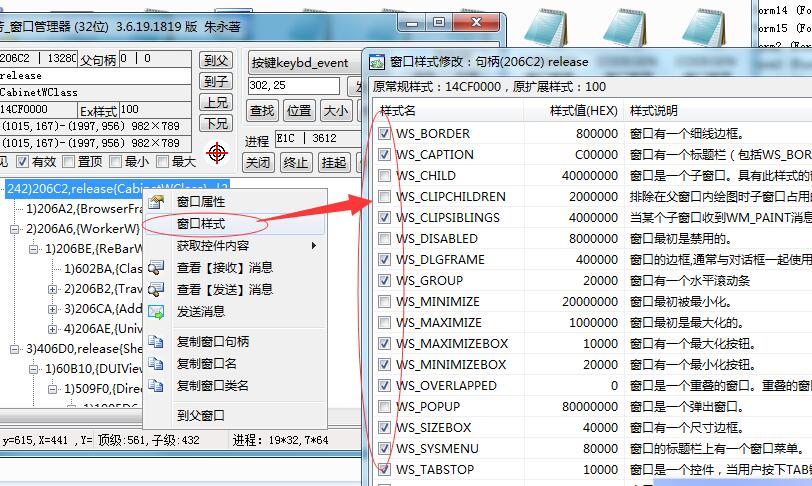Screen dimensions: 812x486
Task: Expand the 3)206CA,{Add tree node
Action: coord(52,309)
